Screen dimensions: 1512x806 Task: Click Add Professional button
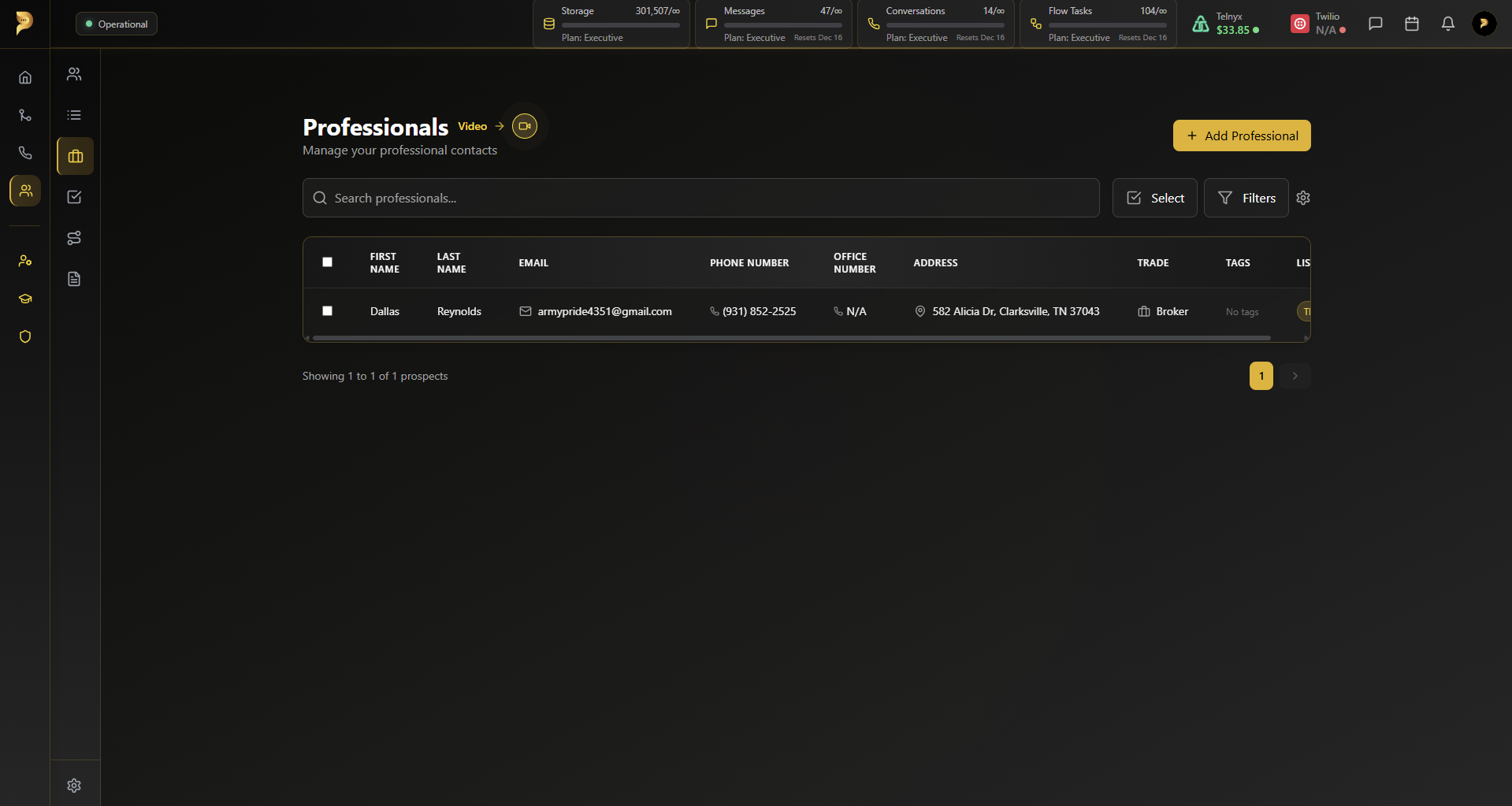pyautogui.click(x=1242, y=136)
